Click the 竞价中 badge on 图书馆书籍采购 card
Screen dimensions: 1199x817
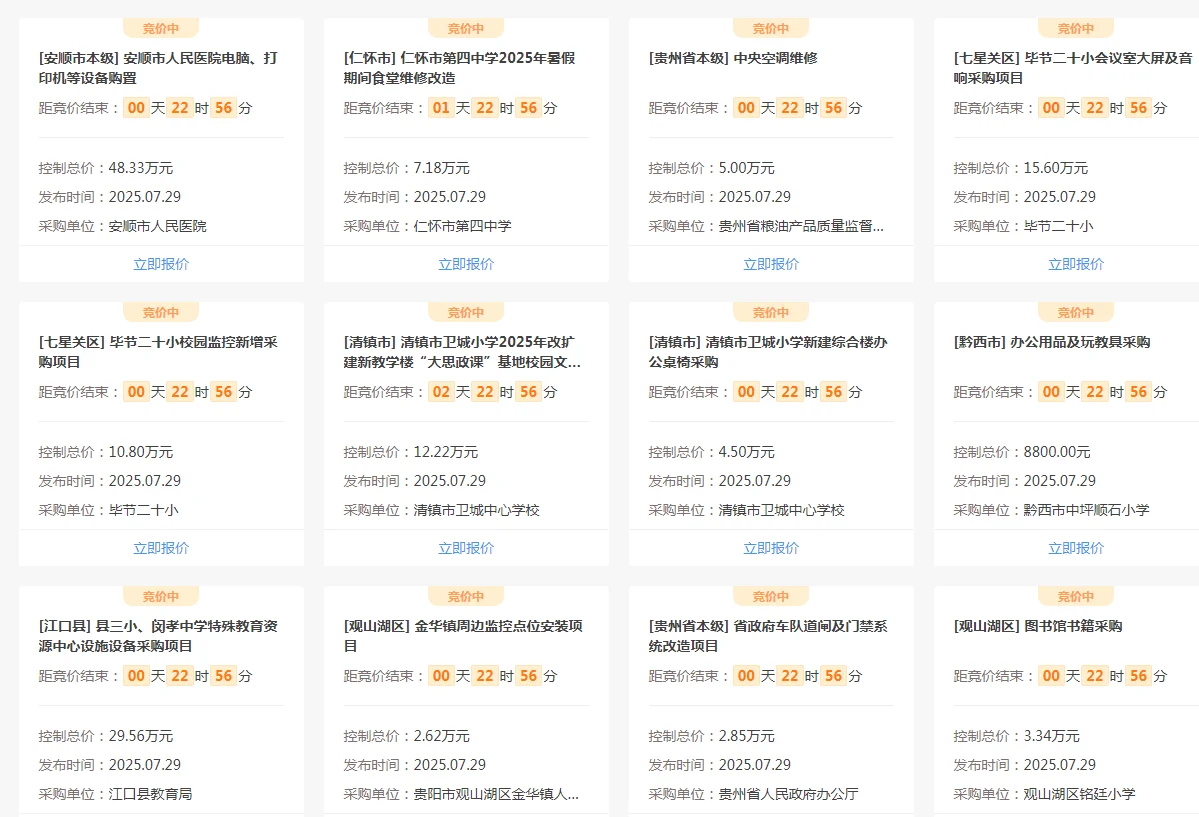[1075, 595]
